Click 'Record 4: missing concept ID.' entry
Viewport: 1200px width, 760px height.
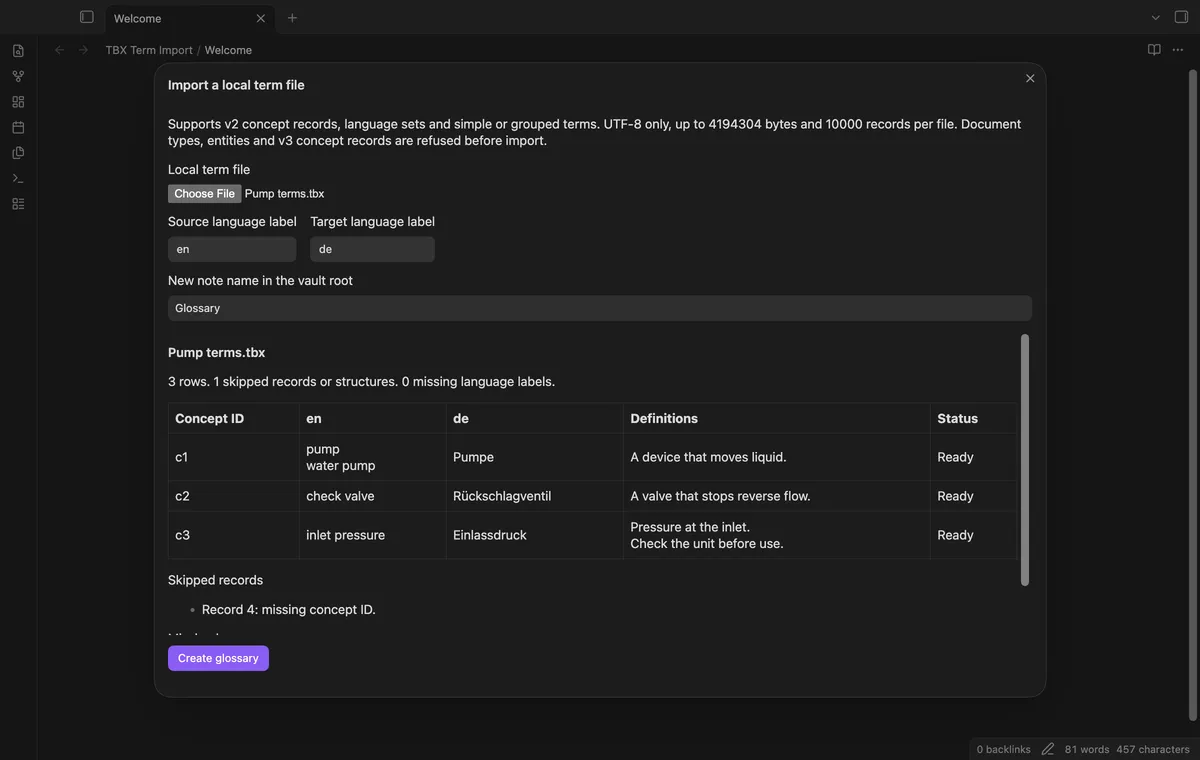[288, 610]
